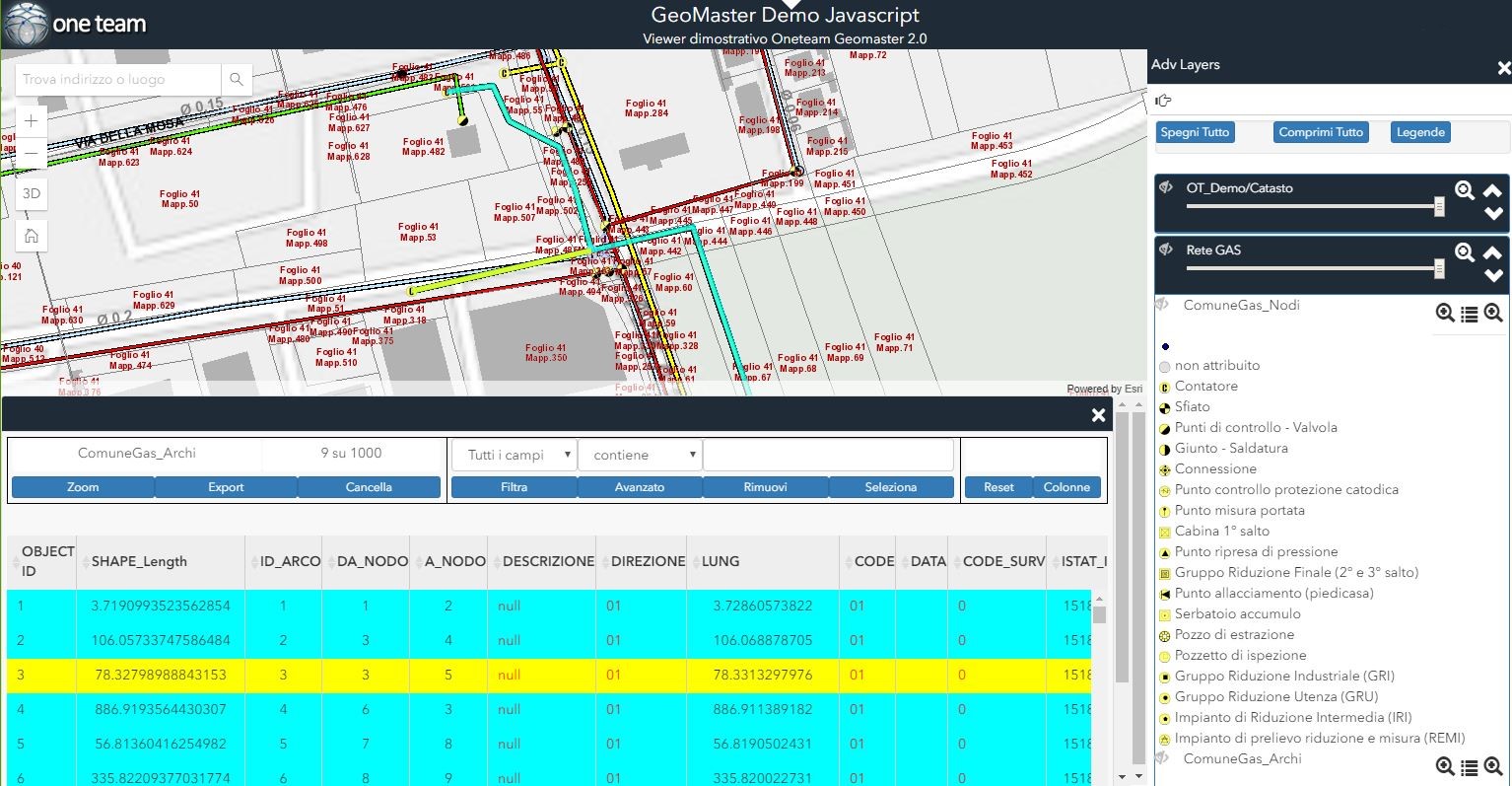The height and width of the screenshot is (786, 1512).
Task: Open the 'Tutti i campi' field dropdown
Action: point(514,455)
